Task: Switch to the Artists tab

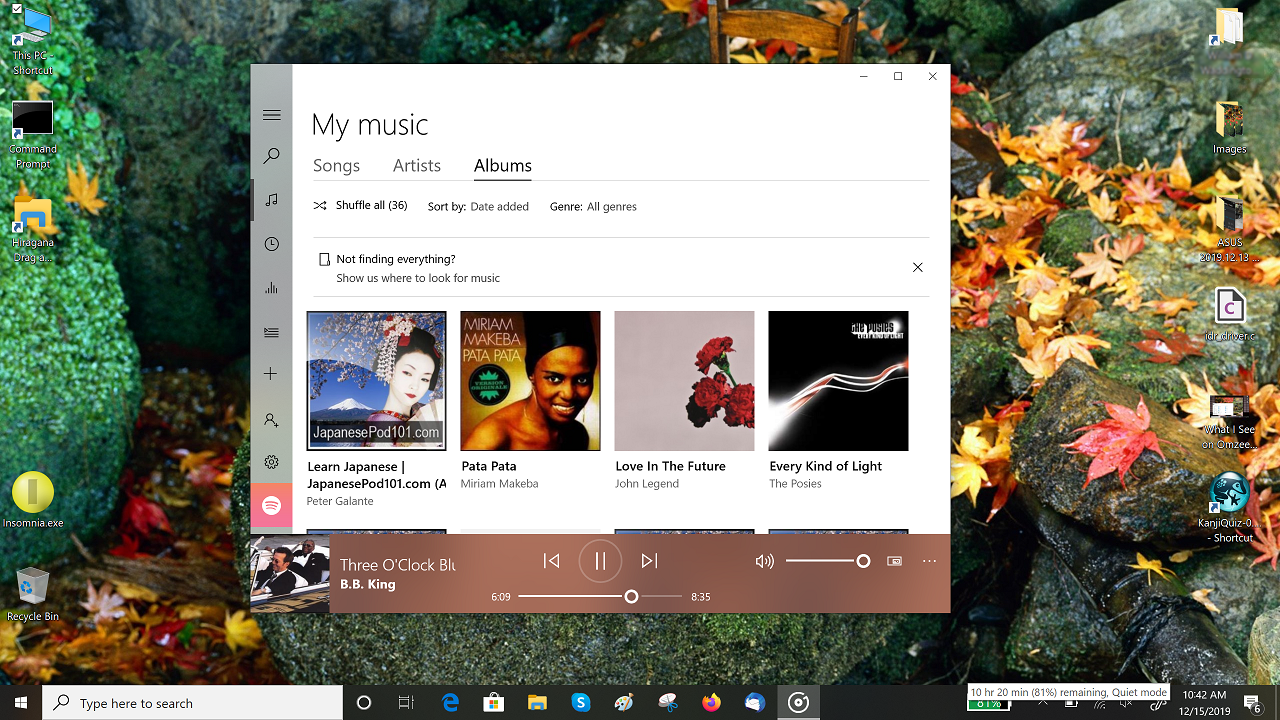Action: tap(417, 166)
